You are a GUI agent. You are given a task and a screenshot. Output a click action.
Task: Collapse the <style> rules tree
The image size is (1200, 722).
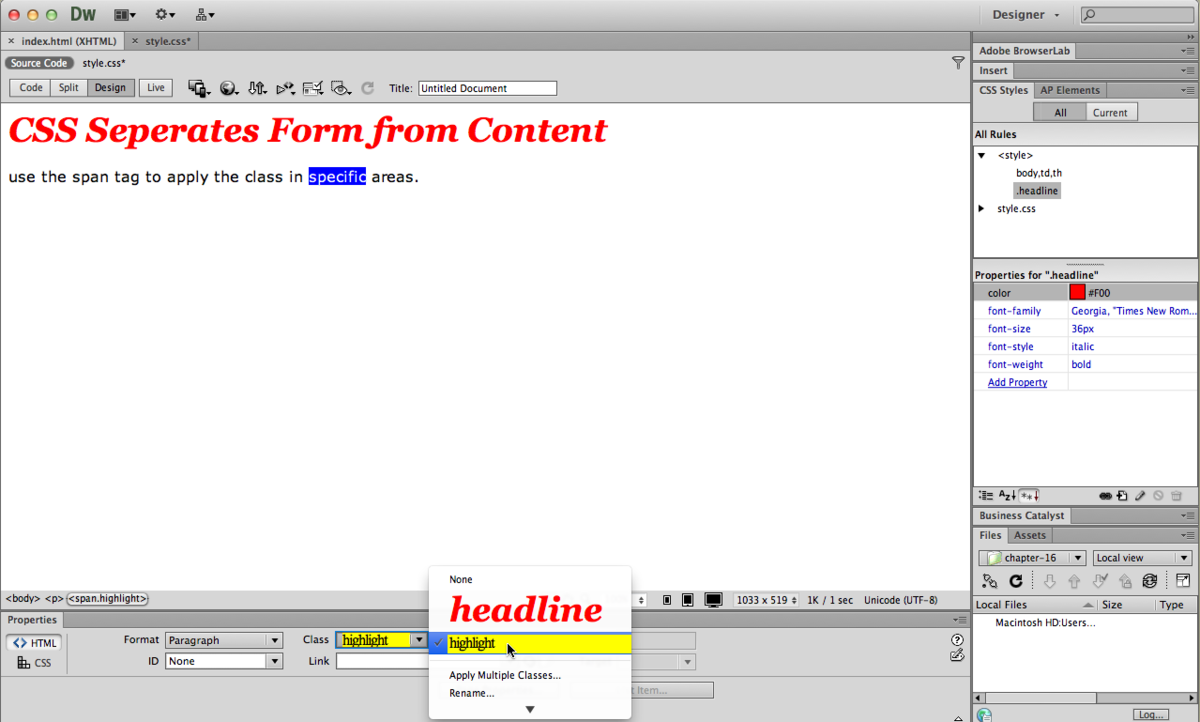click(x=982, y=155)
